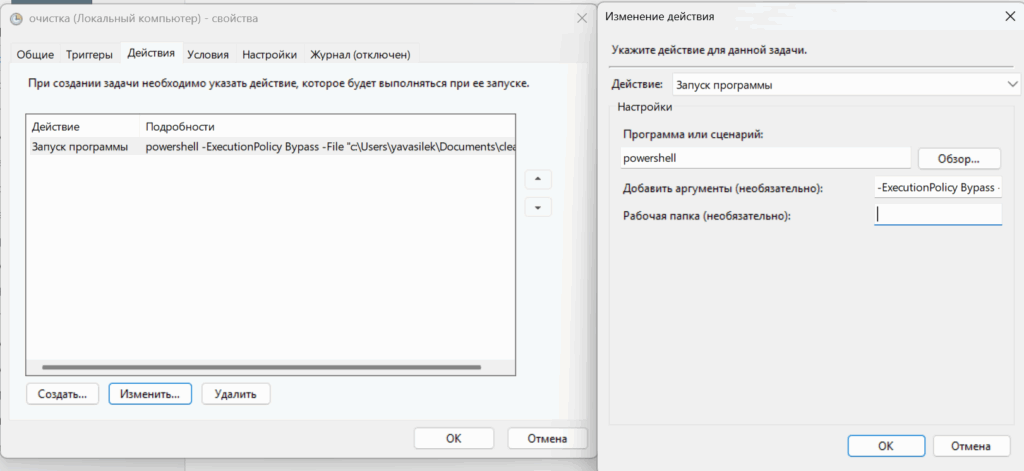
Task: Switch to the Общие tab
Action: point(35,55)
